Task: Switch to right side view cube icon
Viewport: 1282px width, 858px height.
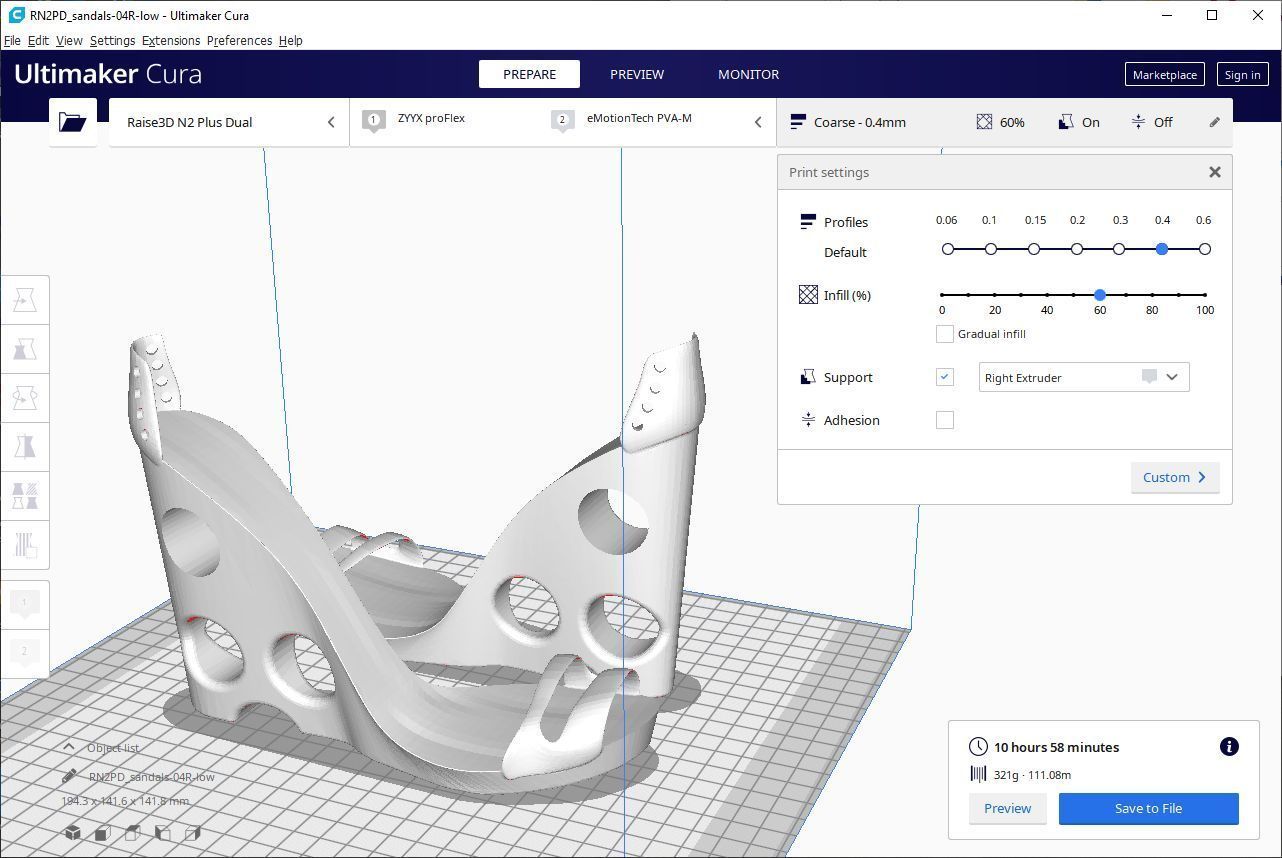Action: [x=192, y=832]
